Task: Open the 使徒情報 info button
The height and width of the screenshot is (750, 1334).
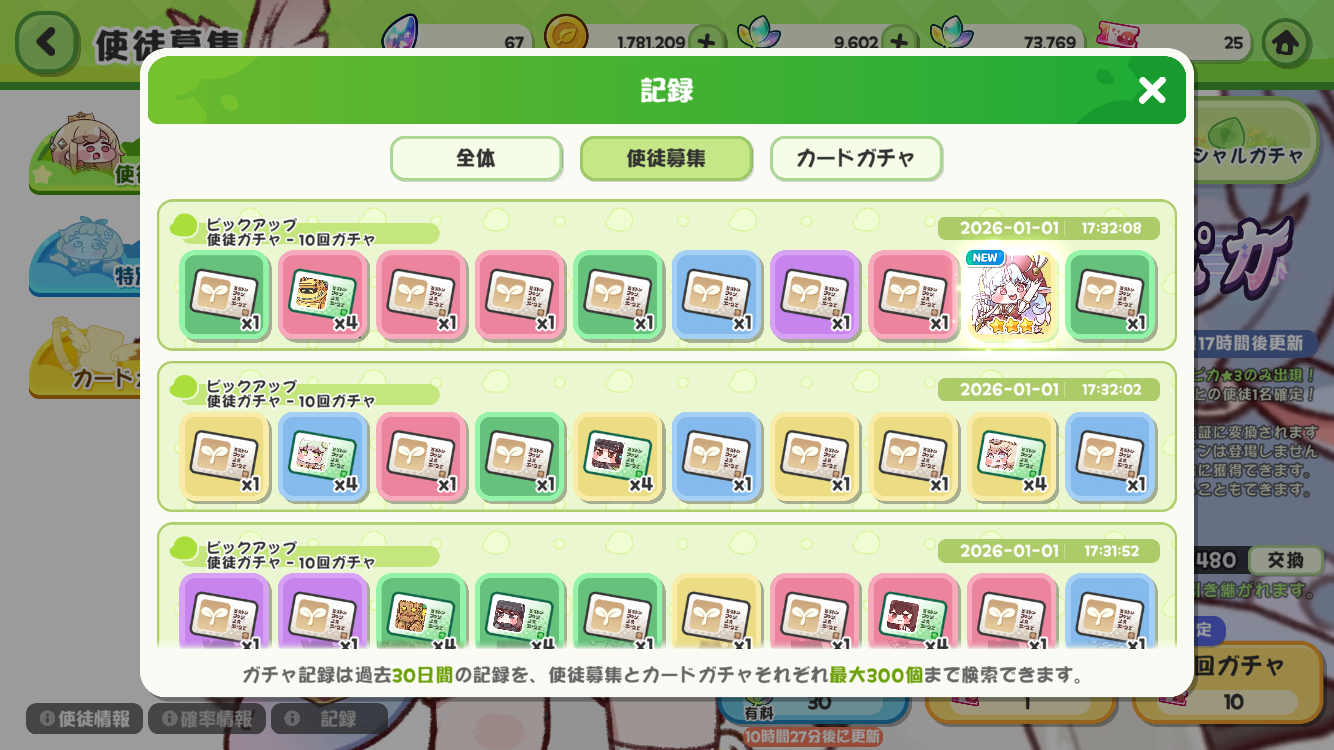Action: coord(85,718)
